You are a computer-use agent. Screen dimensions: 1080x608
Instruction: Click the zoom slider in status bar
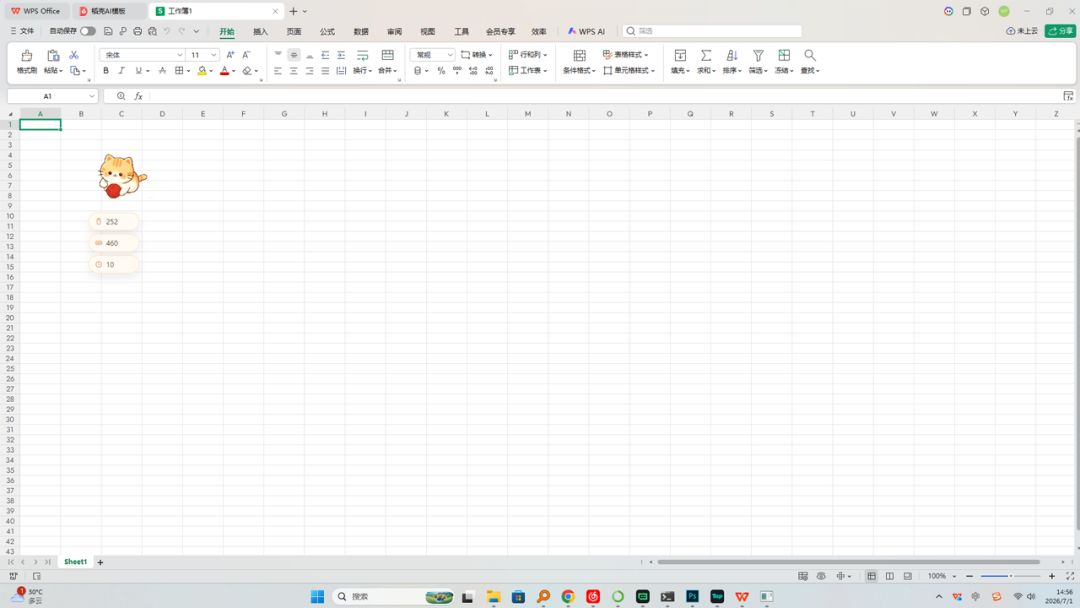[1010, 576]
